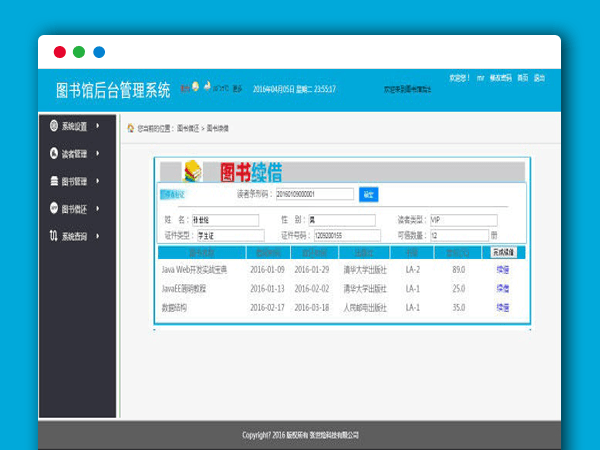This screenshot has width=600, height=450.
Task: Click the home icon in the breadcrumb
Action: (x=130, y=129)
